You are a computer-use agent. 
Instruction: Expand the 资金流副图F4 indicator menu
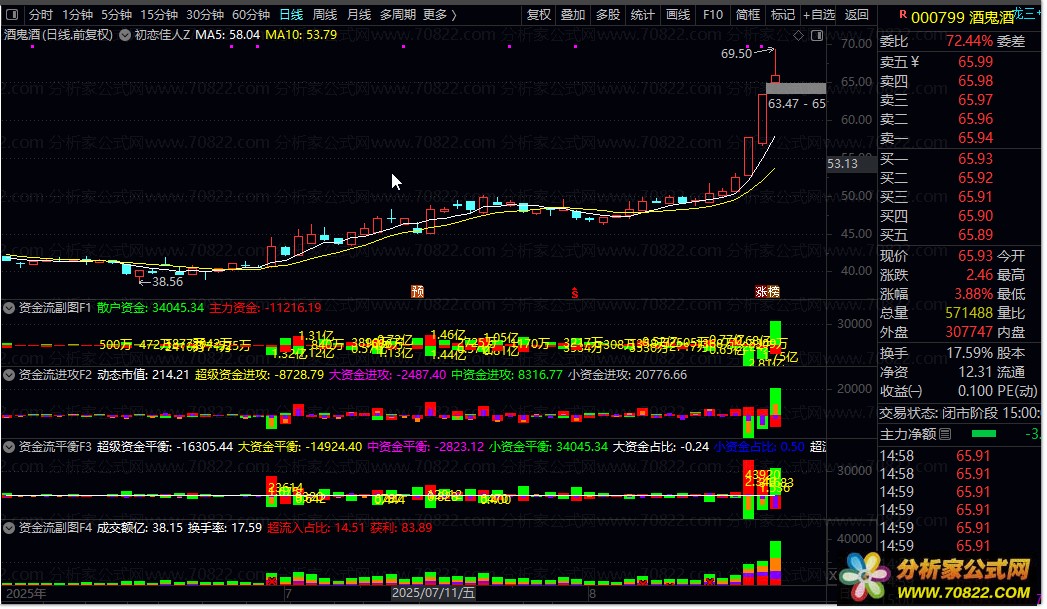click(9, 528)
